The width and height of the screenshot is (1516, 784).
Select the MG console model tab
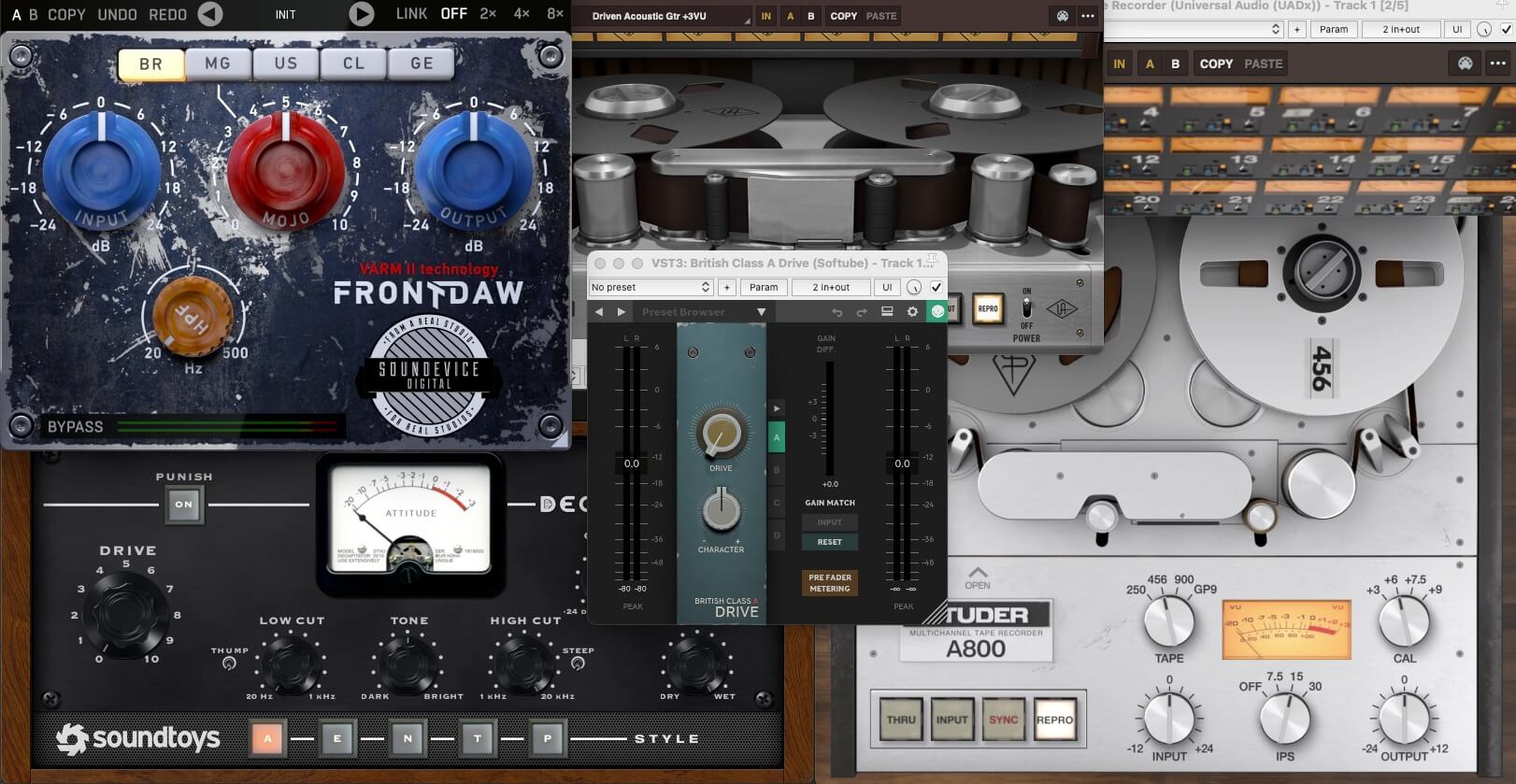click(x=218, y=64)
